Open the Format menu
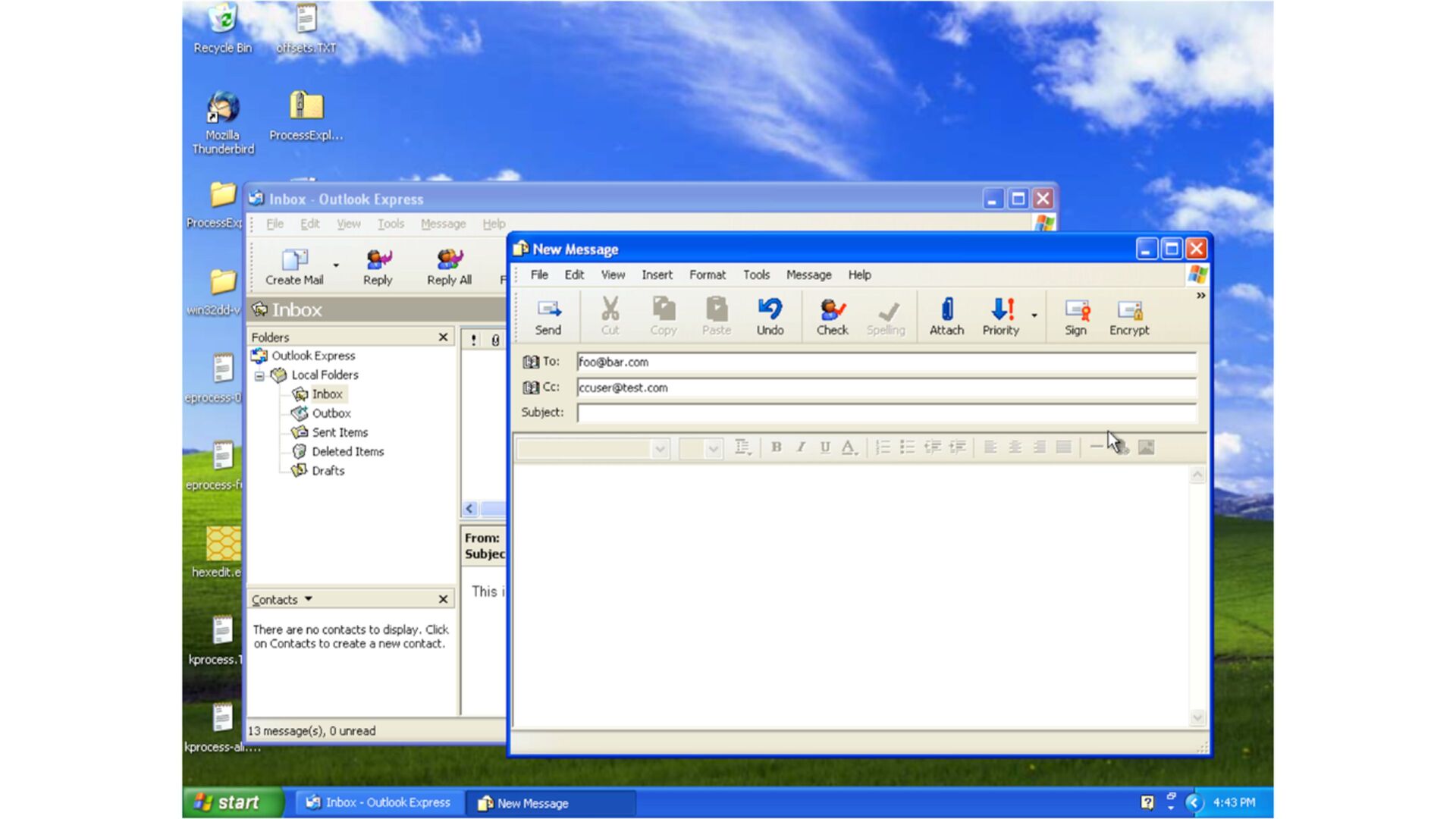The width and height of the screenshot is (1456, 819). click(x=707, y=275)
